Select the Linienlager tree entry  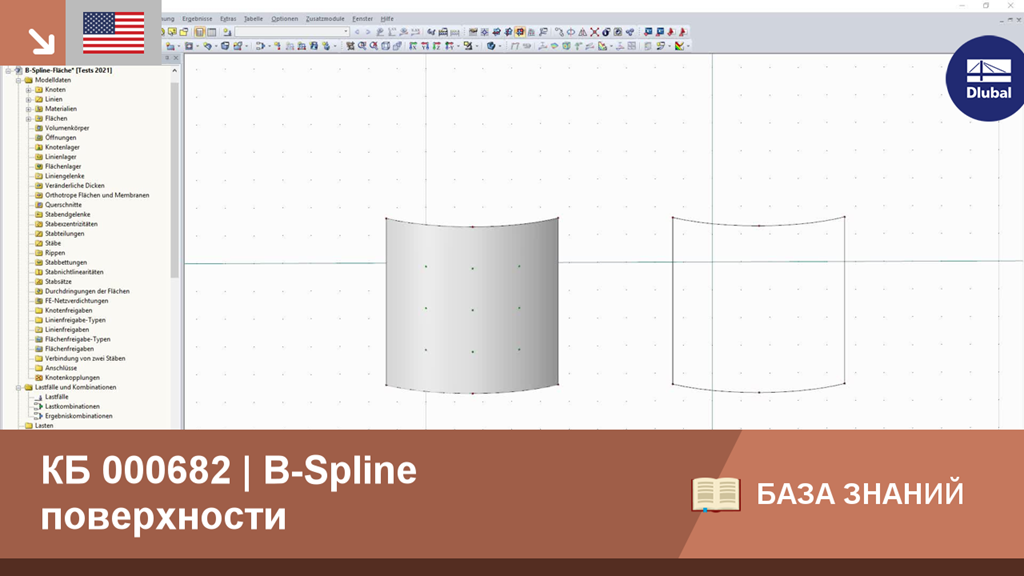(x=61, y=157)
